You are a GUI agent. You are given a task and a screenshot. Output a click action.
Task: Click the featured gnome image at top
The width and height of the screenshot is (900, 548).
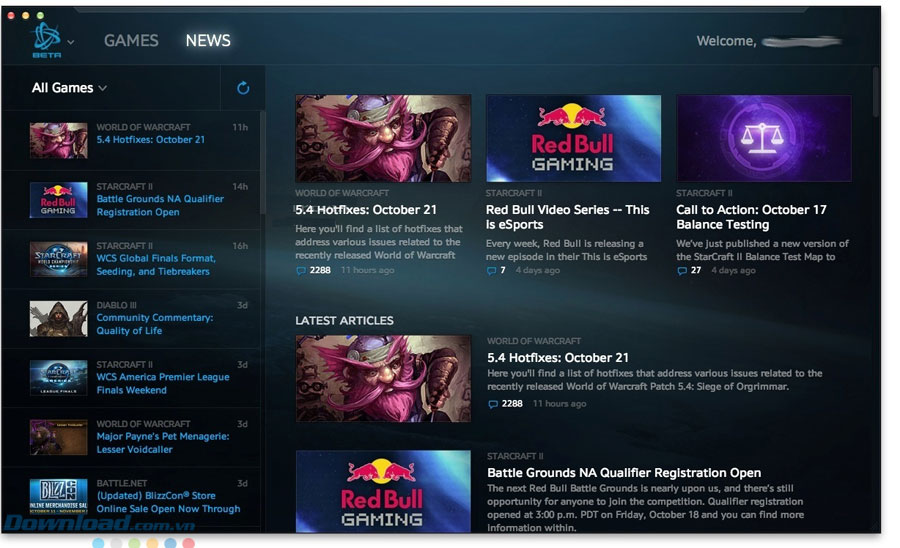point(383,138)
